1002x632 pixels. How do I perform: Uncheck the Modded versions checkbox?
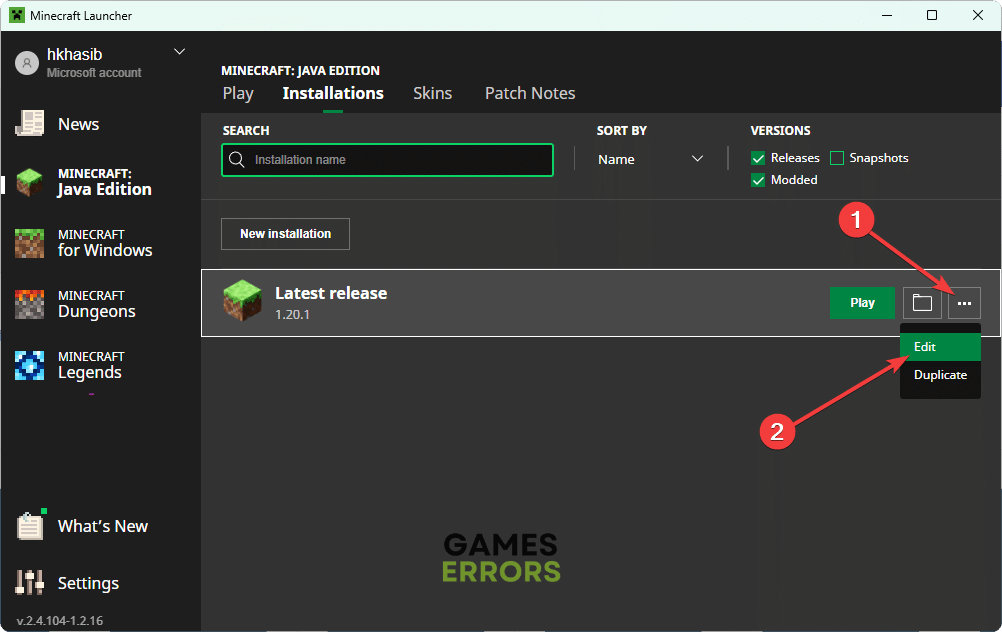758,180
